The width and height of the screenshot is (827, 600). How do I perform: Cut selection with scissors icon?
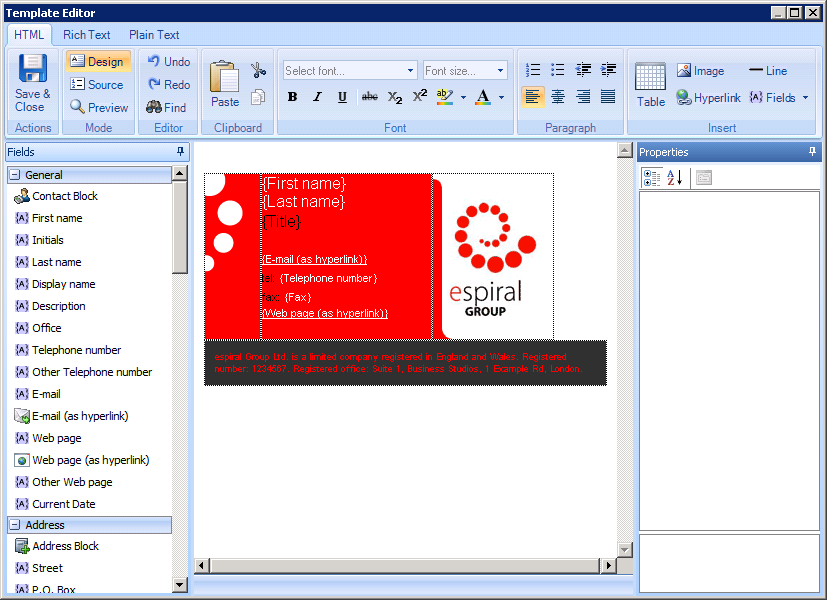pos(258,70)
